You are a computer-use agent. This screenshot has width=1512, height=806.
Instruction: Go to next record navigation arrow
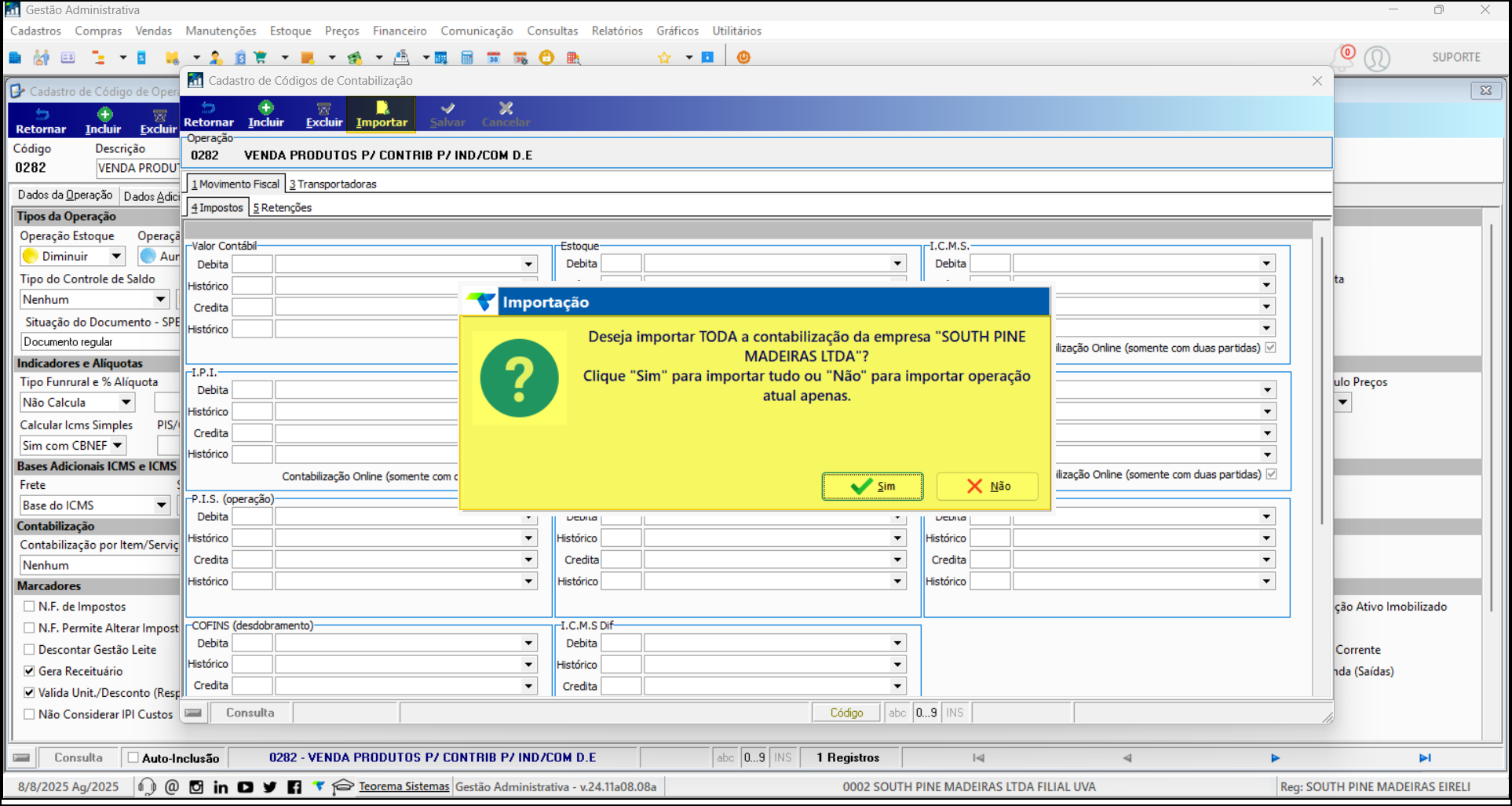1275,757
